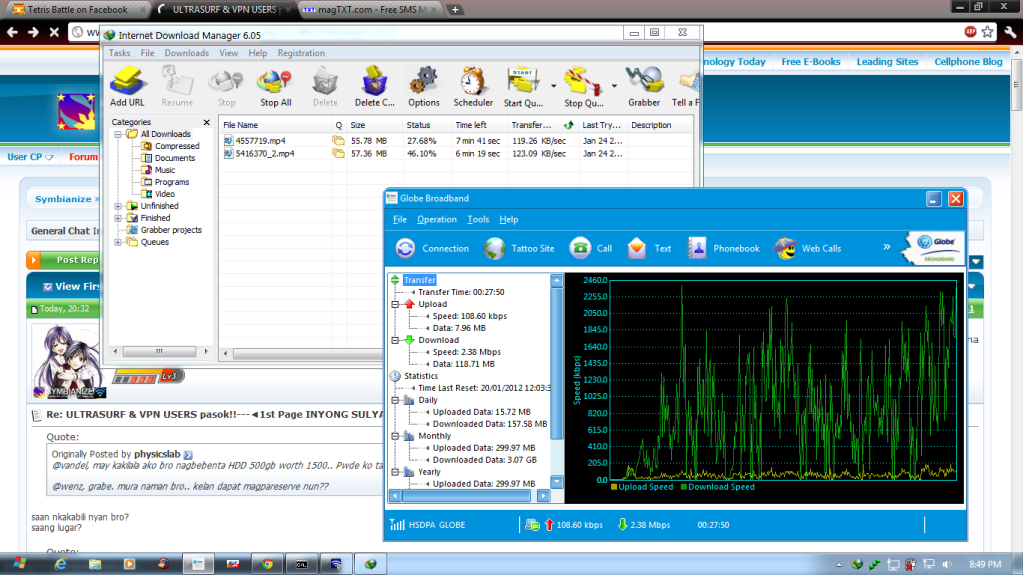Open Tattoo Site globe icon
The height and width of the screenshot is (575, 1023).
pyautogui.click(x=495, y=248)
